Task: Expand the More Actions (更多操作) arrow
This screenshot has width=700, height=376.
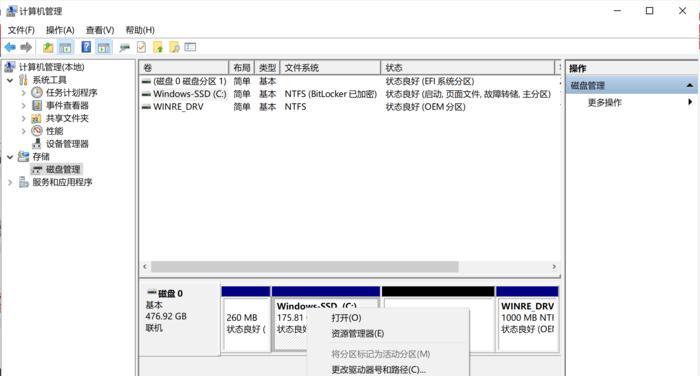Action: click(690, 102)
